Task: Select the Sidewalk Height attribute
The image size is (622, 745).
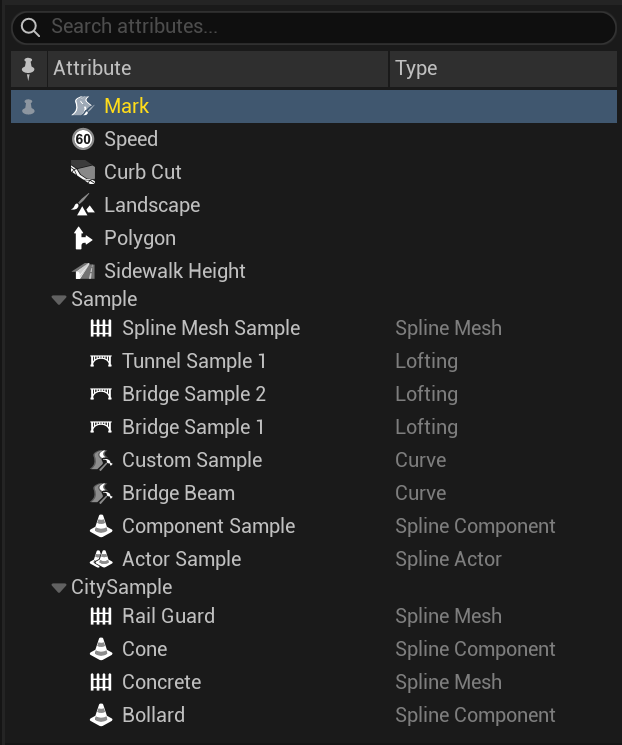Action: click(x=314, y=271)
